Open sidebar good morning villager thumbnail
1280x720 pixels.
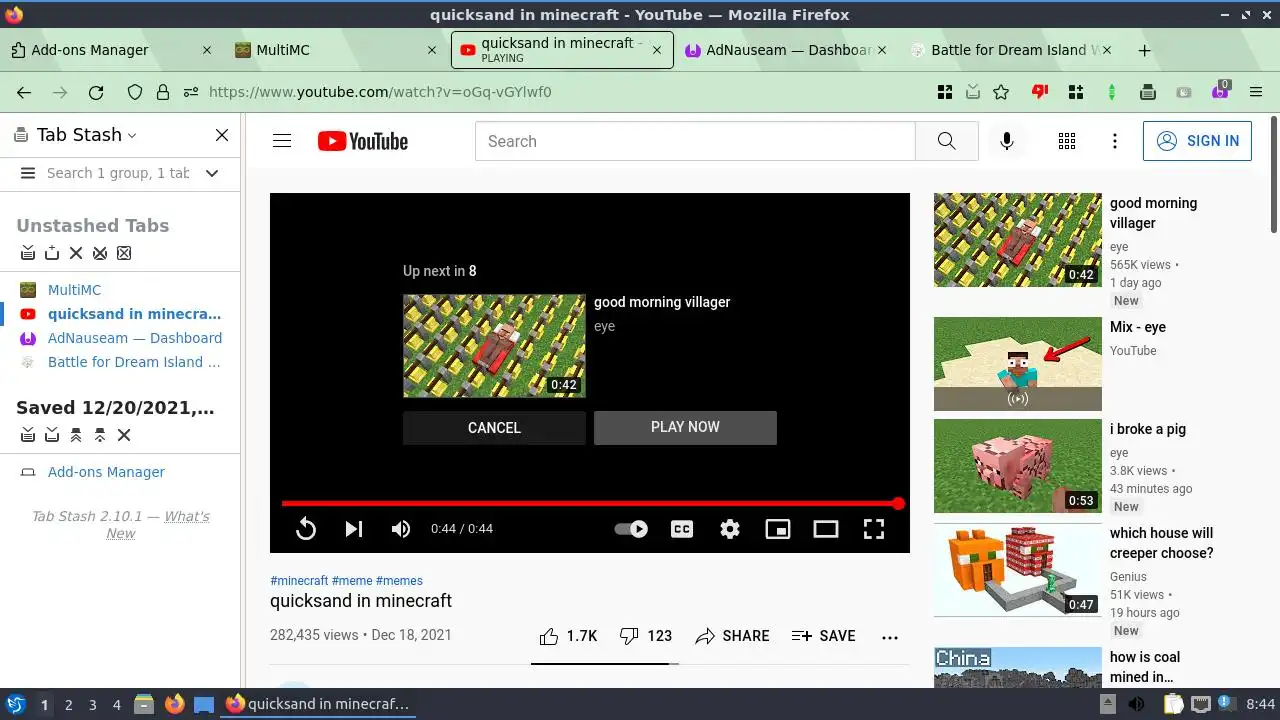(x=1017, y=240)
